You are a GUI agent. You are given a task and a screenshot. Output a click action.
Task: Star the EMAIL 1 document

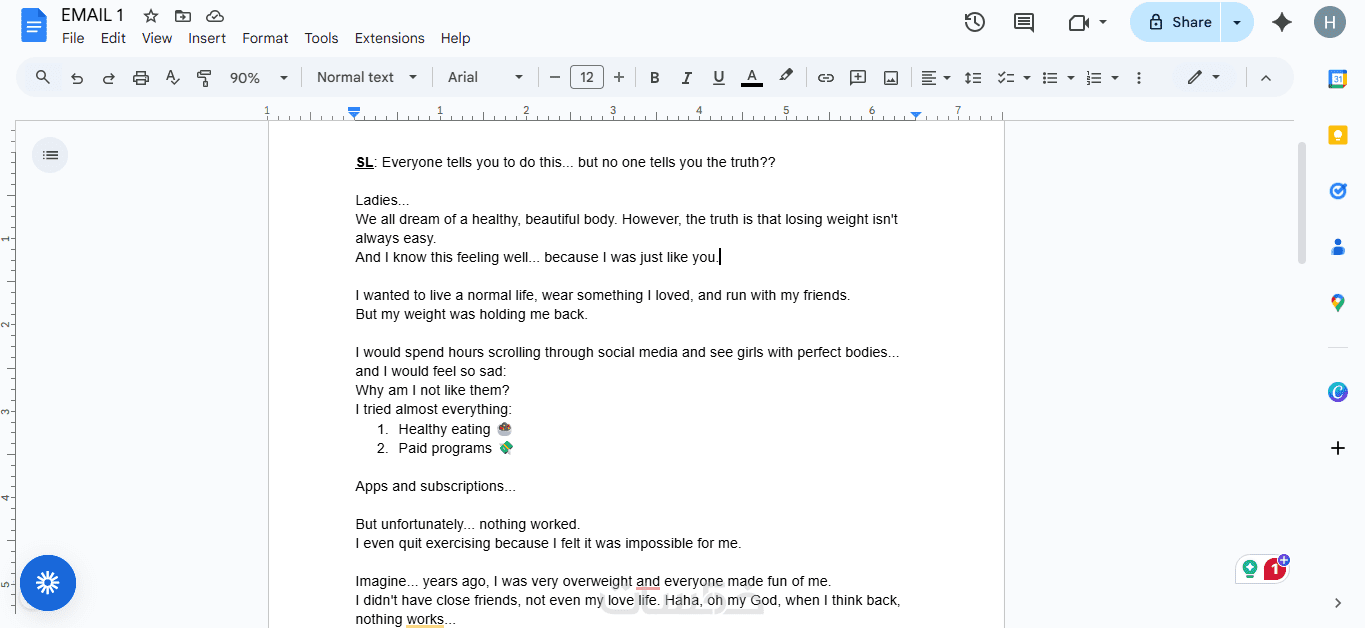click(151, 16)
